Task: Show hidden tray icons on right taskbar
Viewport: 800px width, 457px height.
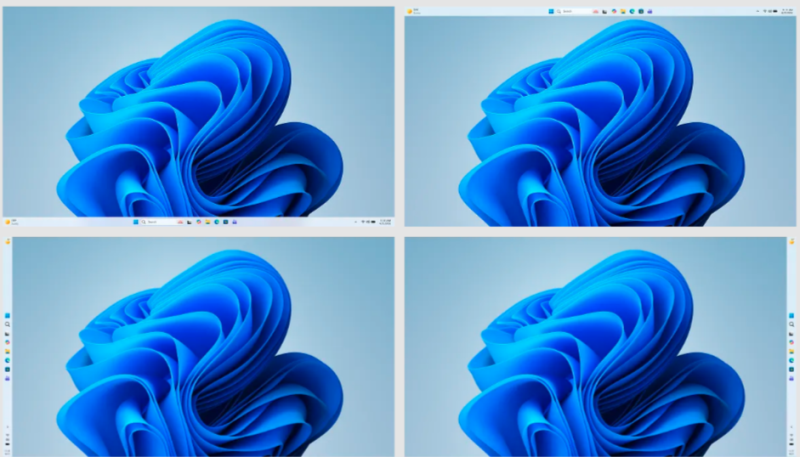Action: coord(792,427)
